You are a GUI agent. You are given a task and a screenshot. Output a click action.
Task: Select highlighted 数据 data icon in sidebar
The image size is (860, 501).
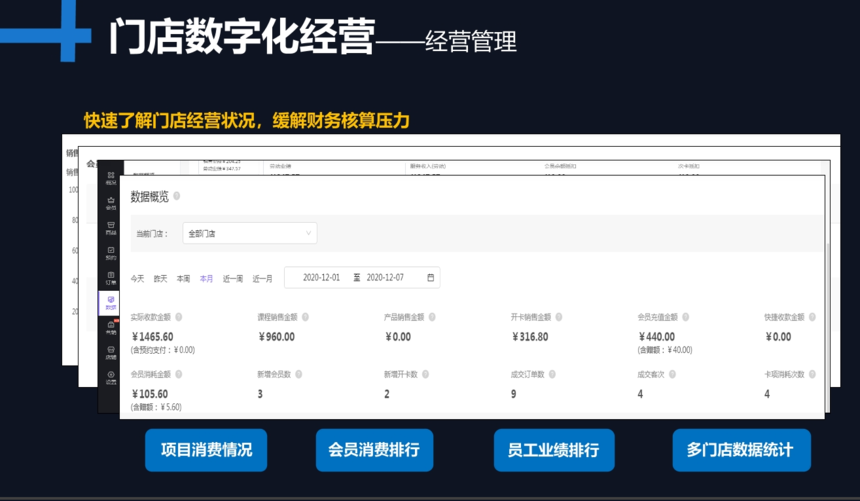coord(109,303)
